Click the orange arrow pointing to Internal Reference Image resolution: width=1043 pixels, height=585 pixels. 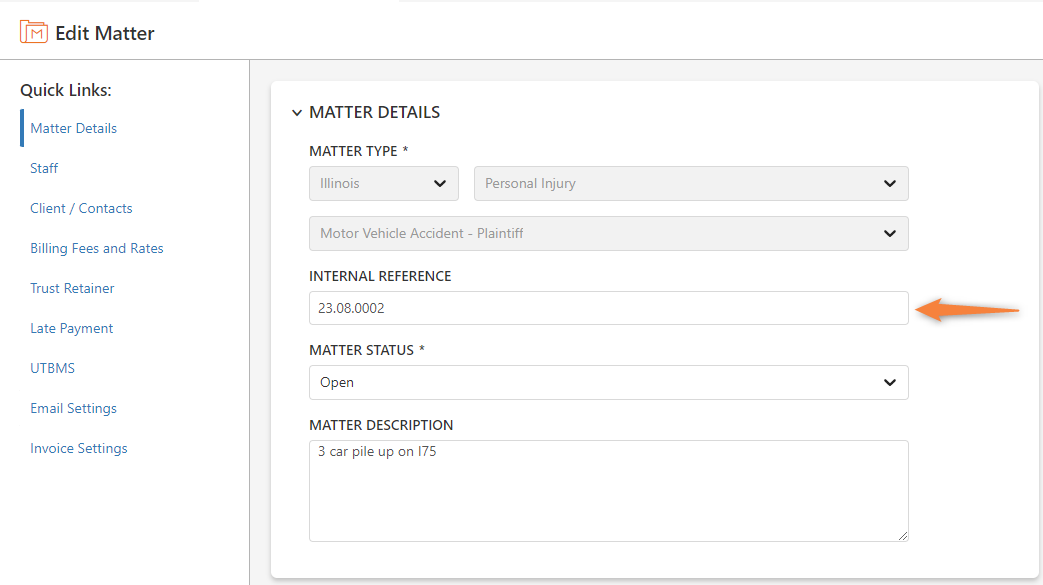pos(967,310)
